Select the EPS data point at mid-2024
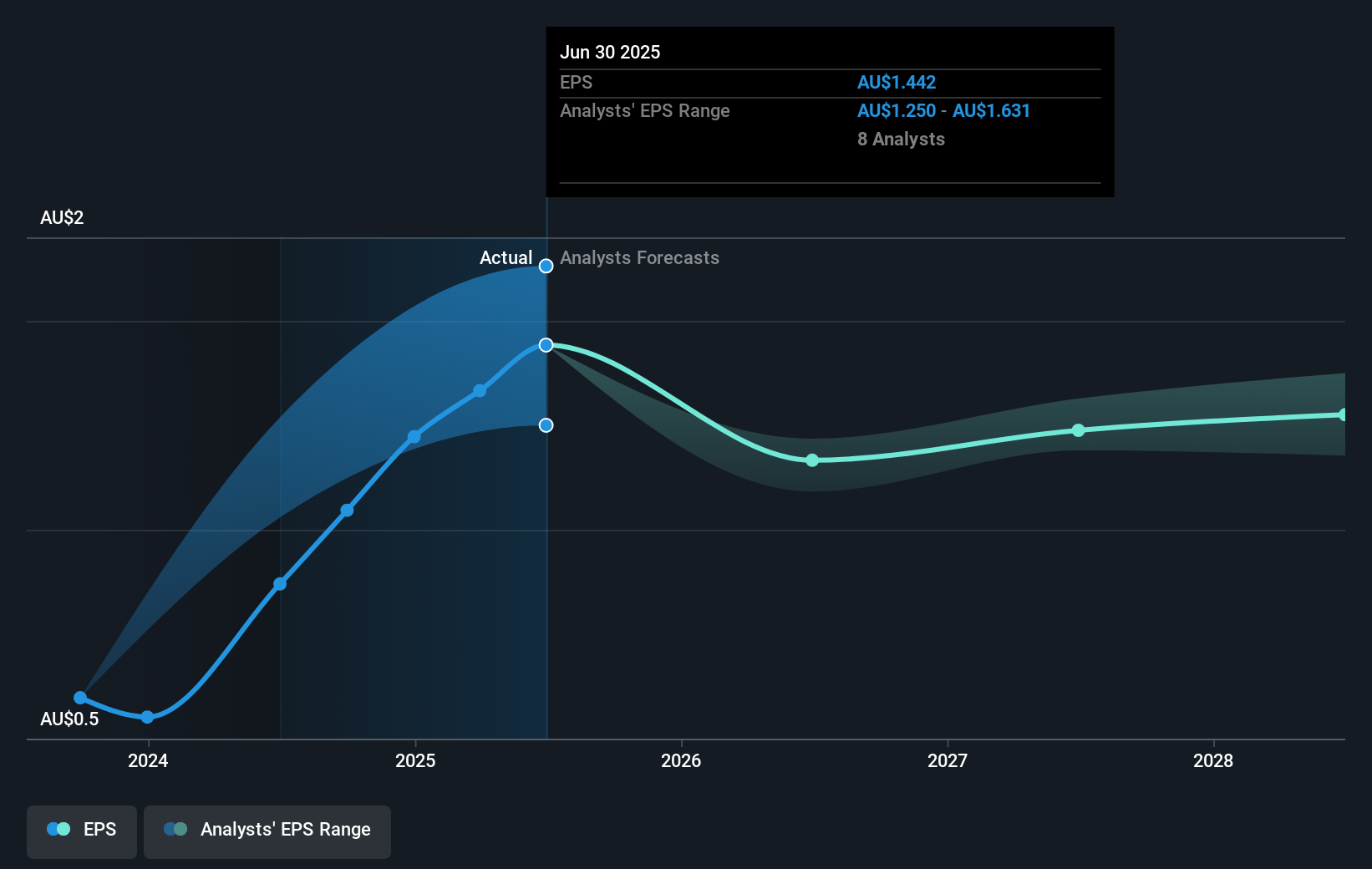 click(x=281, y=584)
